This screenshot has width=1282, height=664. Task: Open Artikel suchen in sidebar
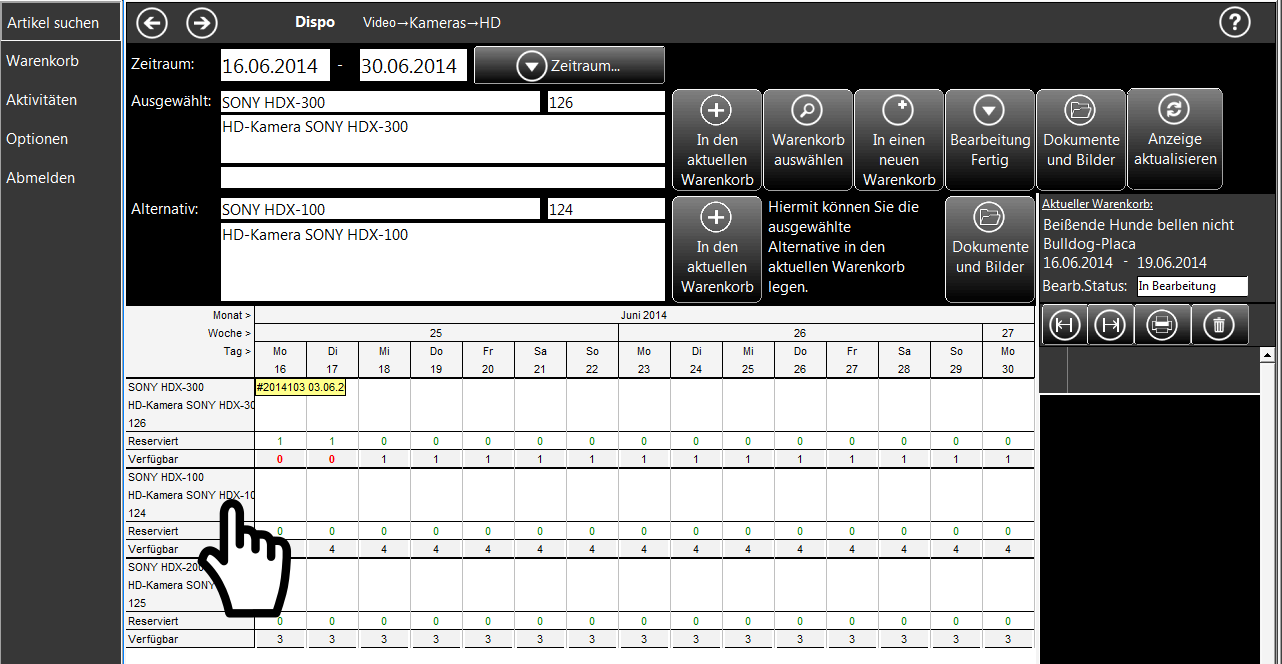tap(60, 22)
